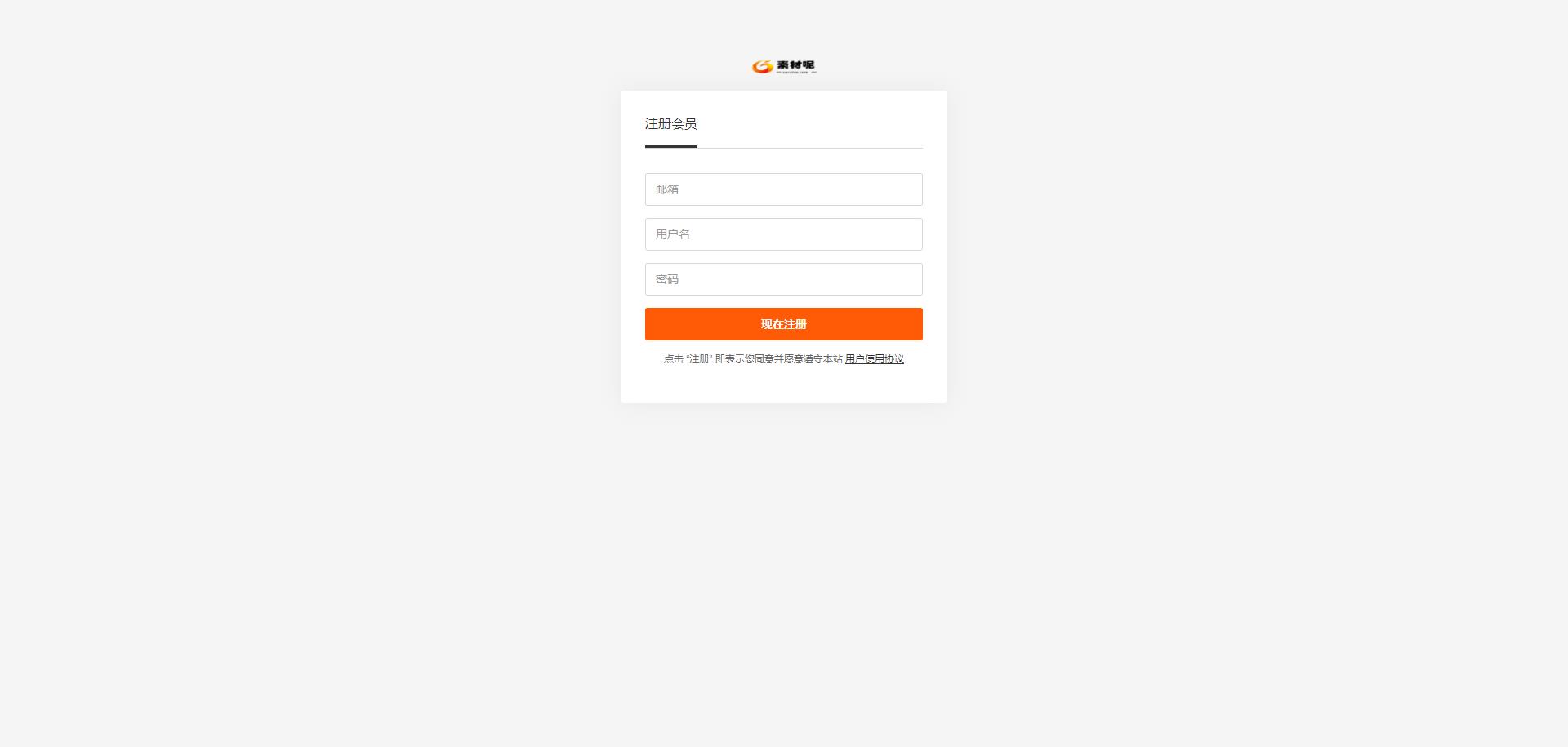Click the grey divider line right of the tab

pyautogui.click(x=810, y=148)
